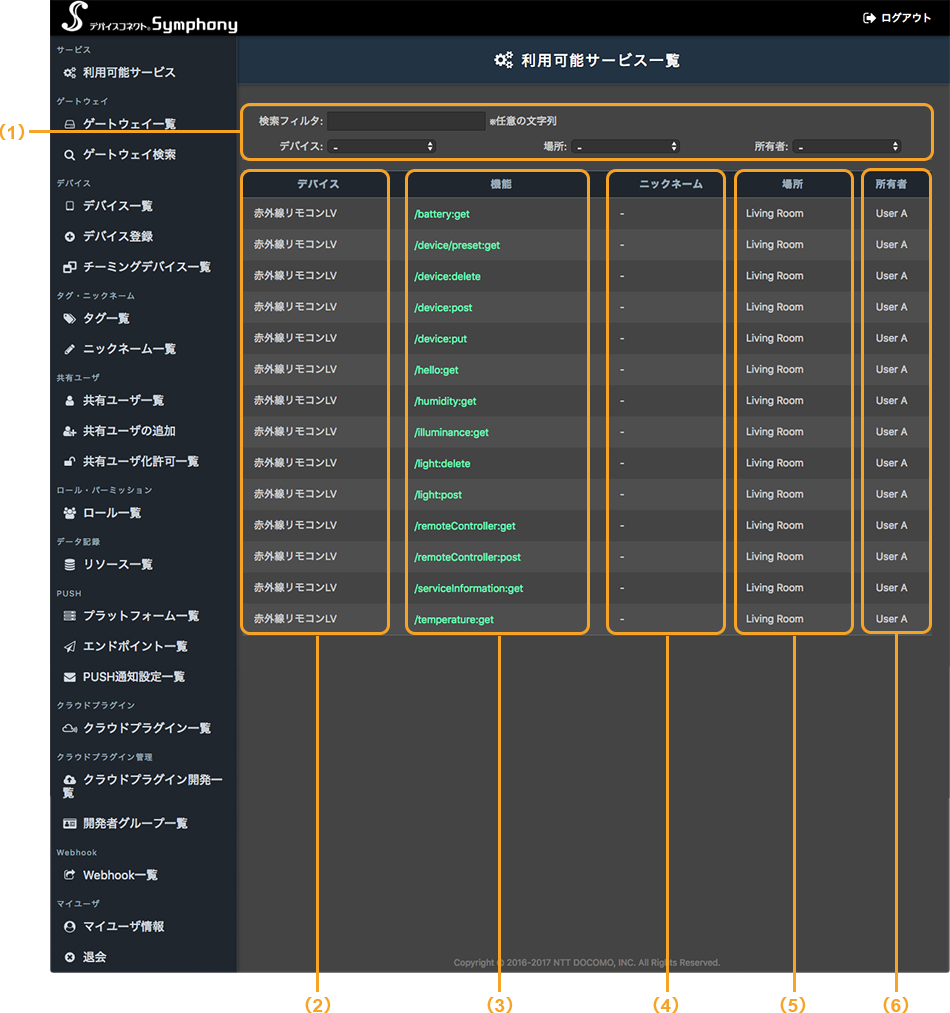Image resolution: width=950 pixels, height=1013 pixels.
Task: Click the add-user icon for 共有ユーザの追加
Action: coord(69,431)
